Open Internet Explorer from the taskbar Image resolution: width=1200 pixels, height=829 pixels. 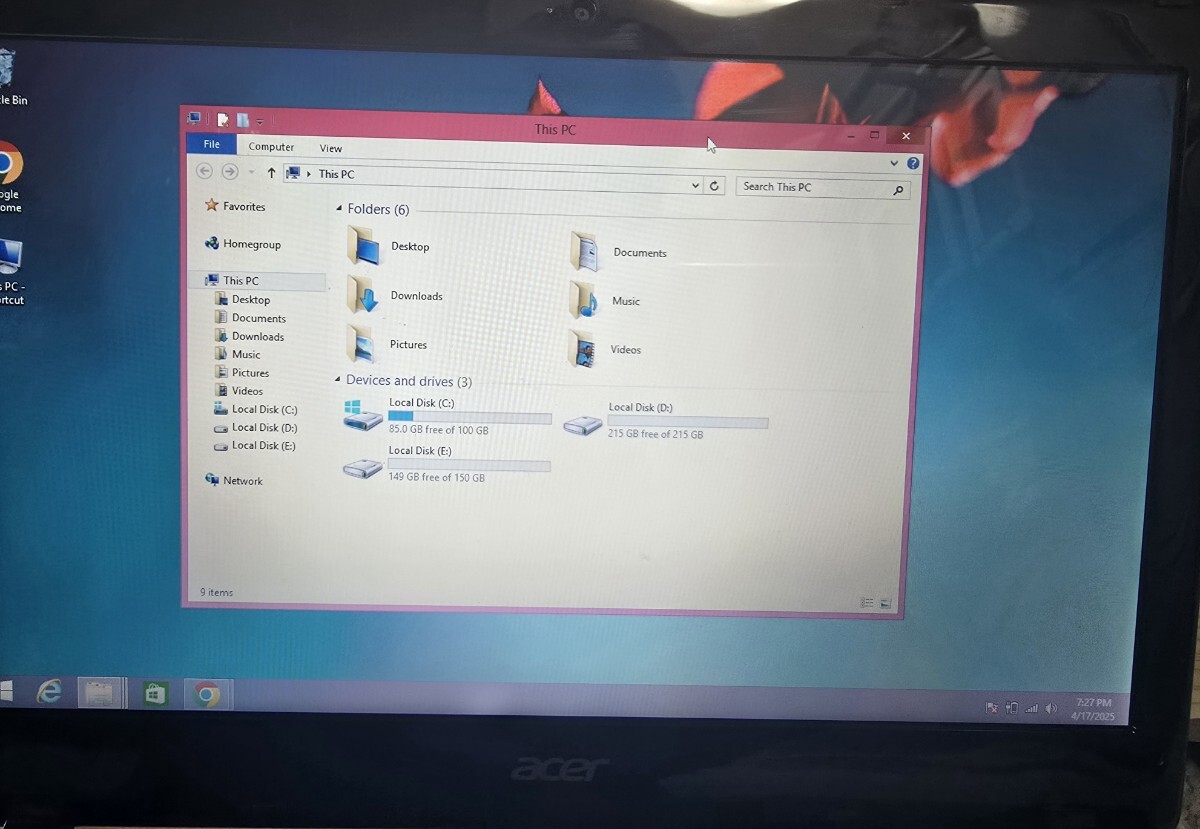point(48,691)
